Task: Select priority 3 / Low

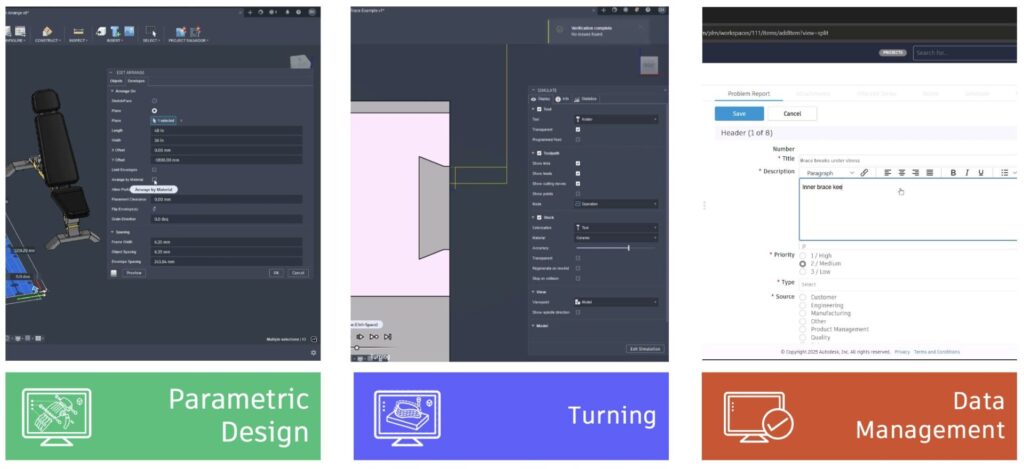Action: (803, 271)
